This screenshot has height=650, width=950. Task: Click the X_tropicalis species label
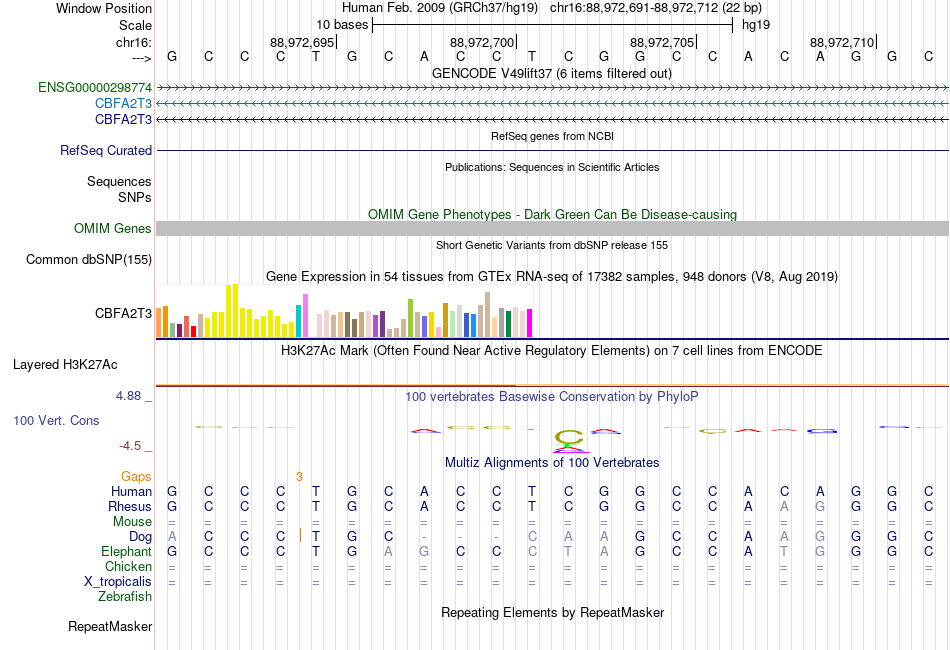(118, 582)
